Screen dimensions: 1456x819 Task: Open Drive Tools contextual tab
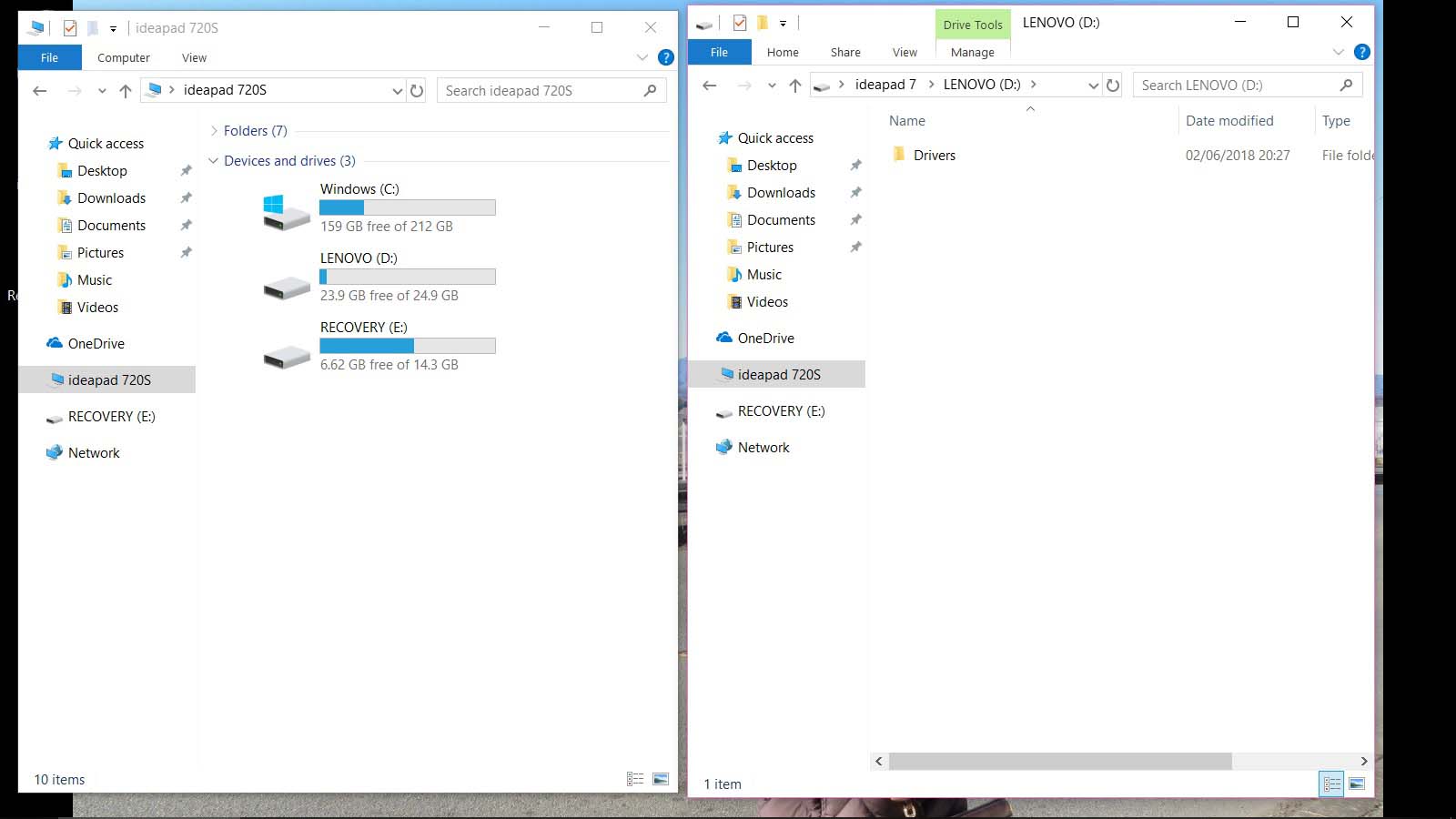point(973,25)
